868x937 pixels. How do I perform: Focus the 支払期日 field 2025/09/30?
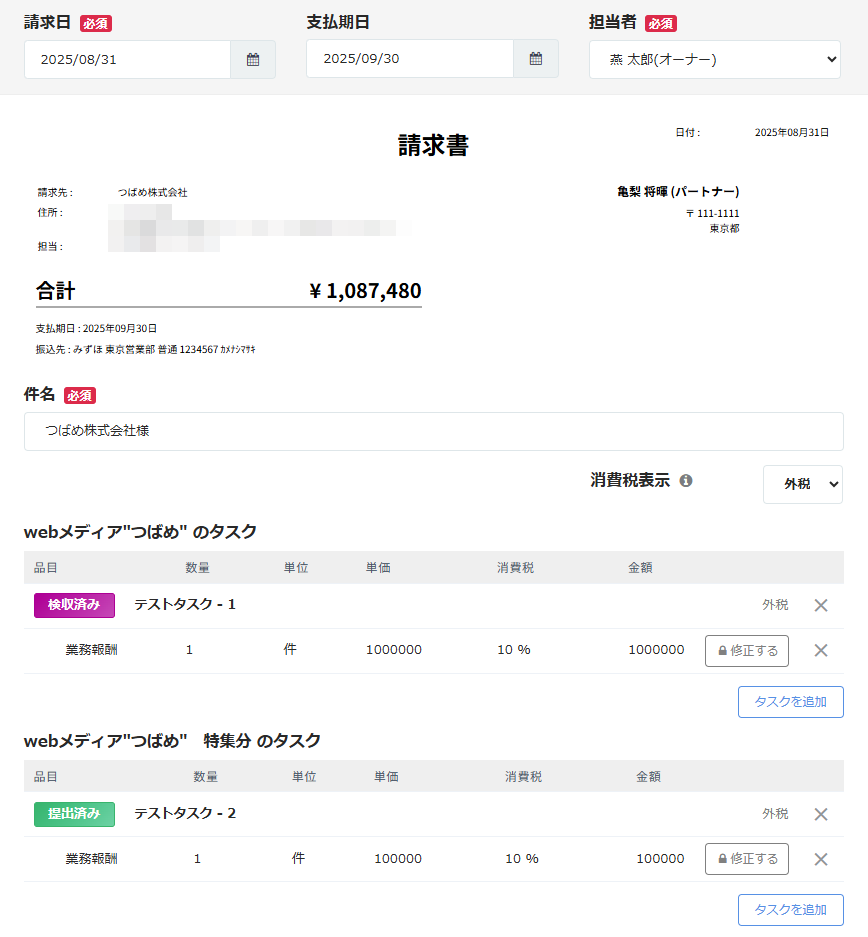pos(410,59)
